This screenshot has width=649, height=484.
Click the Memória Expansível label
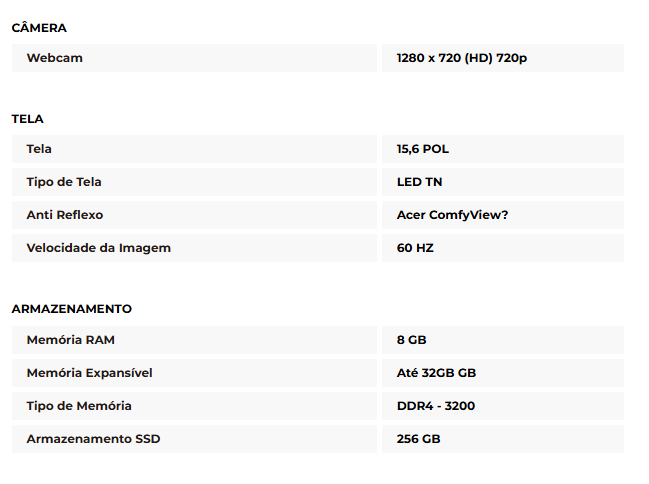click(x=89, y=373)
